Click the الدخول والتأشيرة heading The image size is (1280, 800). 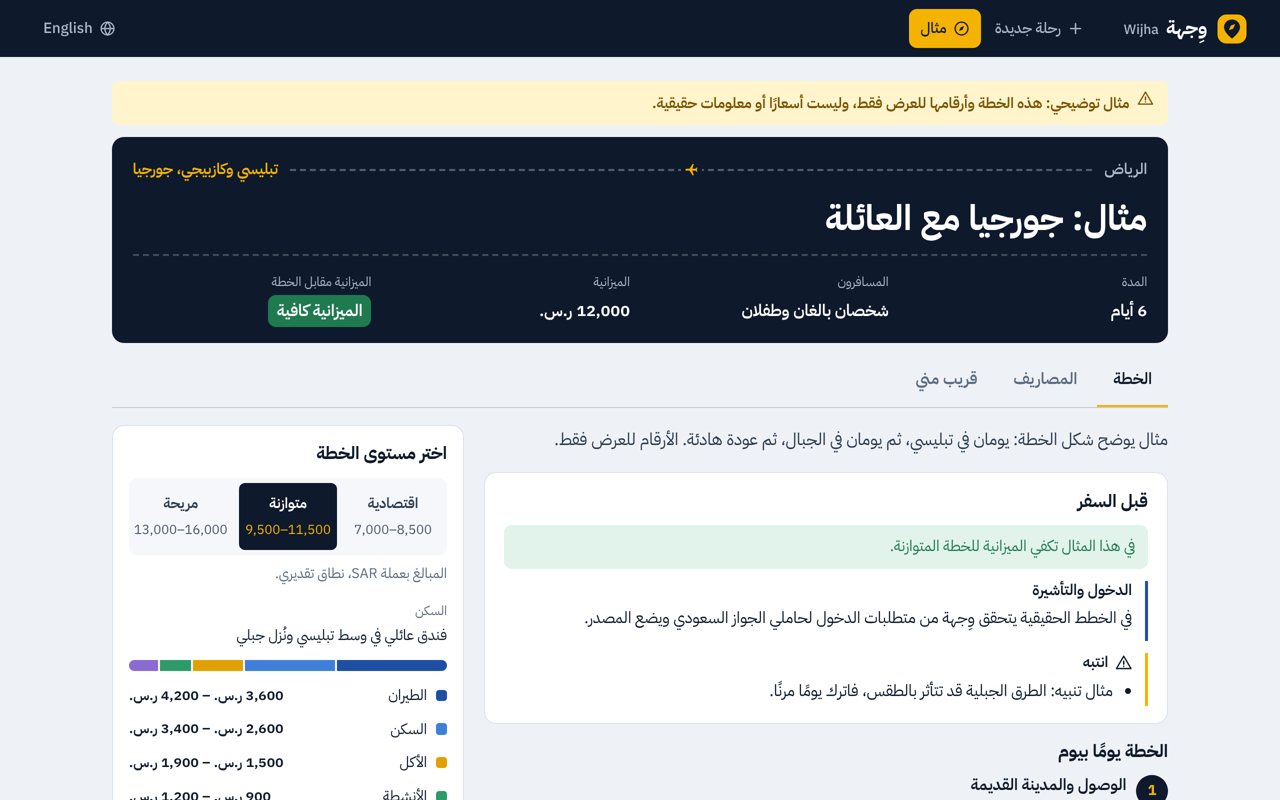coord(1082,590)
